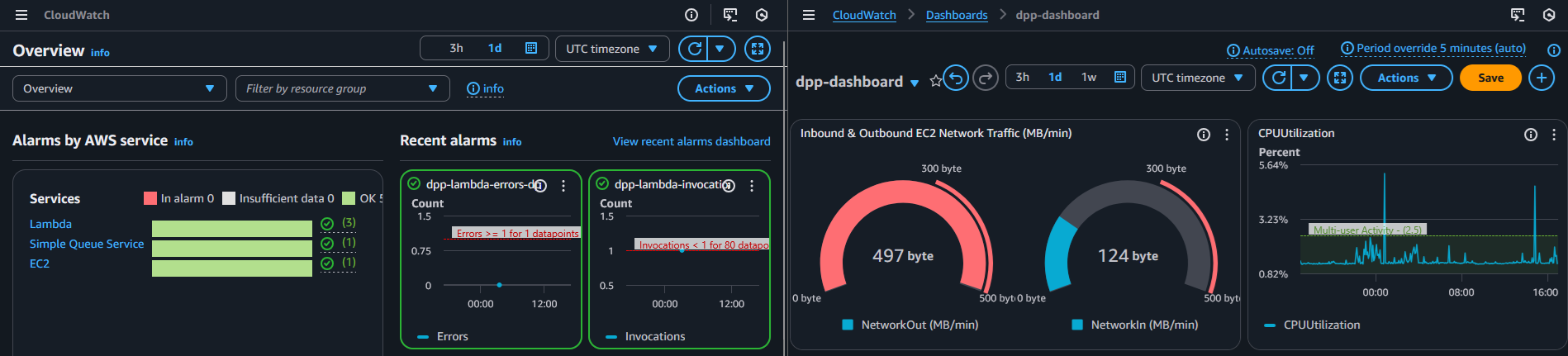Open Filter by resource group dropdown
This screenshot has height=356, width=1568.
(x=343, y=88)
